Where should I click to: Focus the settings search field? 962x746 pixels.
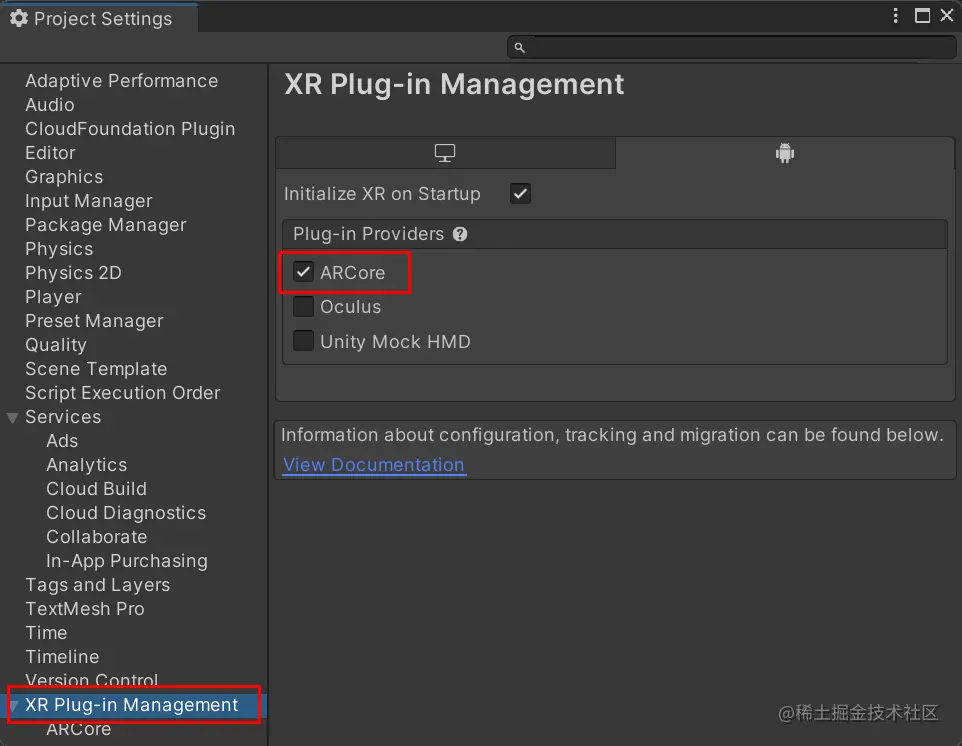(731, 47)
